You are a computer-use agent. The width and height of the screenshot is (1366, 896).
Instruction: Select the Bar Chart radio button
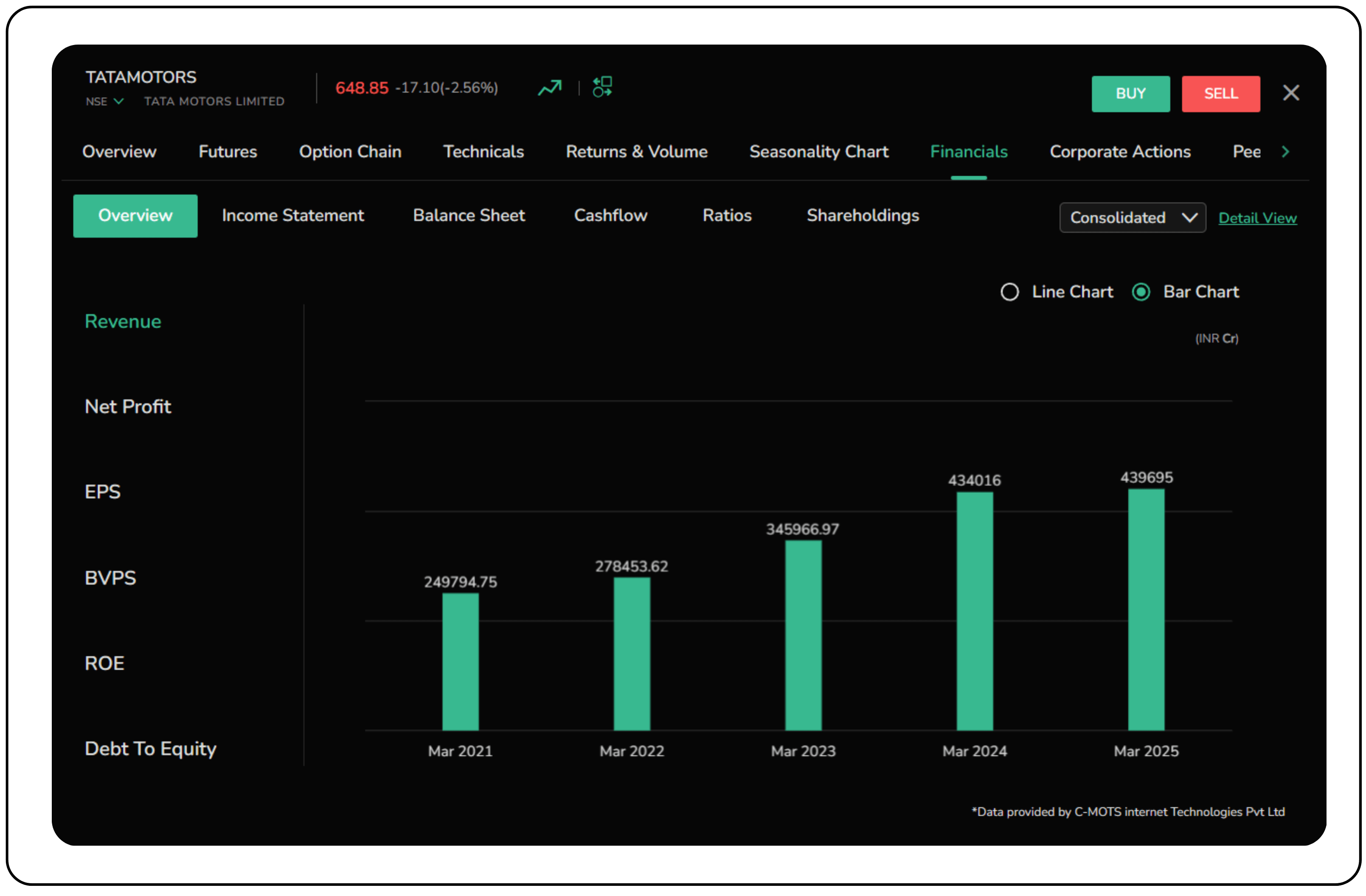coord(1141,292)
